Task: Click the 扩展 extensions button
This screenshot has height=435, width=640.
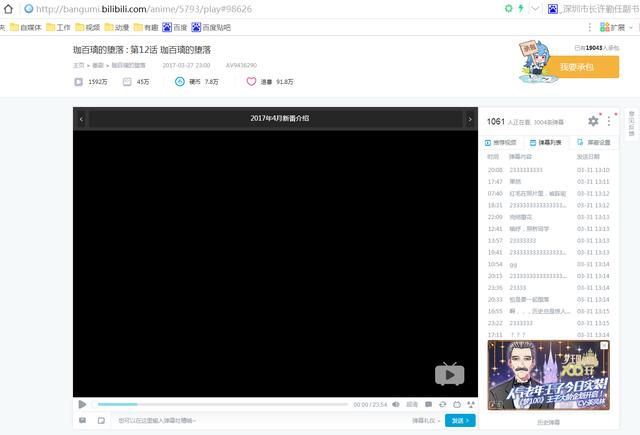Action: [616, 27]
